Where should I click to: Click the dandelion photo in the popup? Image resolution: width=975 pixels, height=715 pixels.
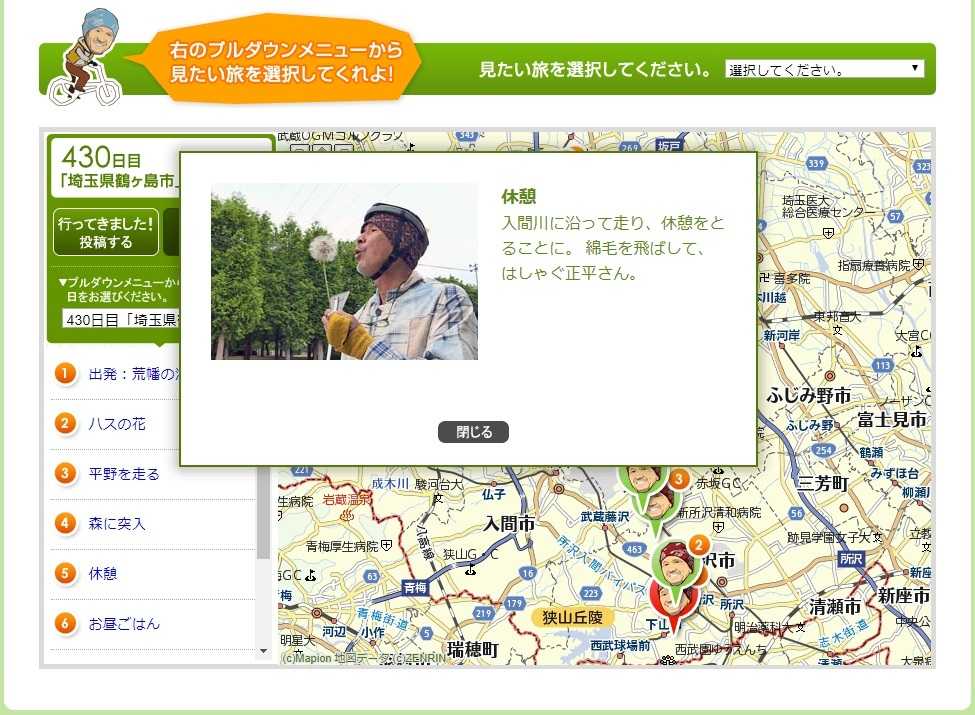344,271
